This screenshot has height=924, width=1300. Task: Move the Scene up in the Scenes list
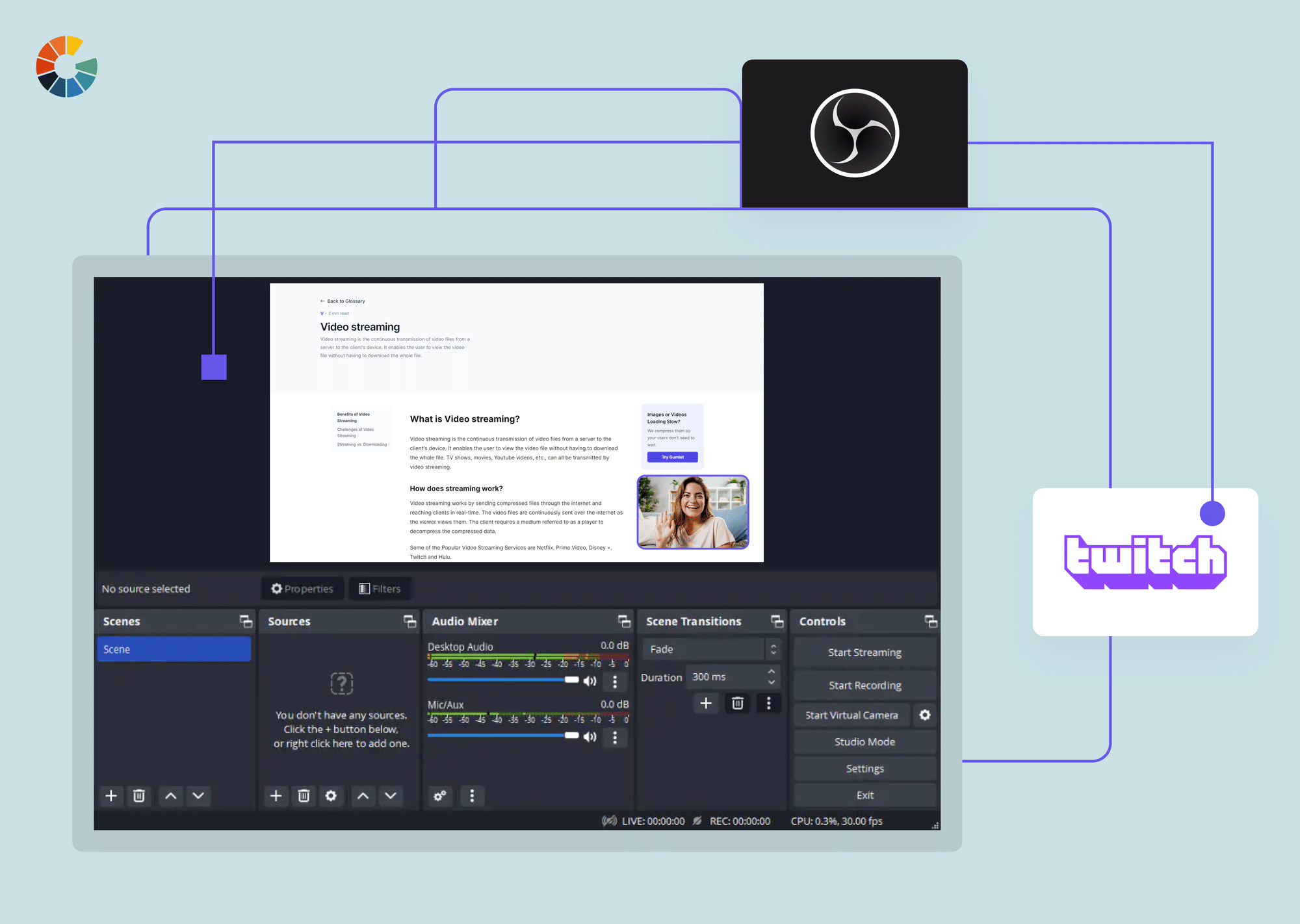[x=170, y=796]
